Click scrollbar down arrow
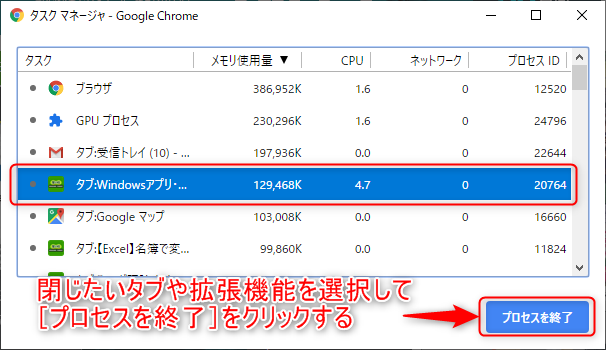Image resolution: width=606 pixels, height=361 pixels. (579, 268)
